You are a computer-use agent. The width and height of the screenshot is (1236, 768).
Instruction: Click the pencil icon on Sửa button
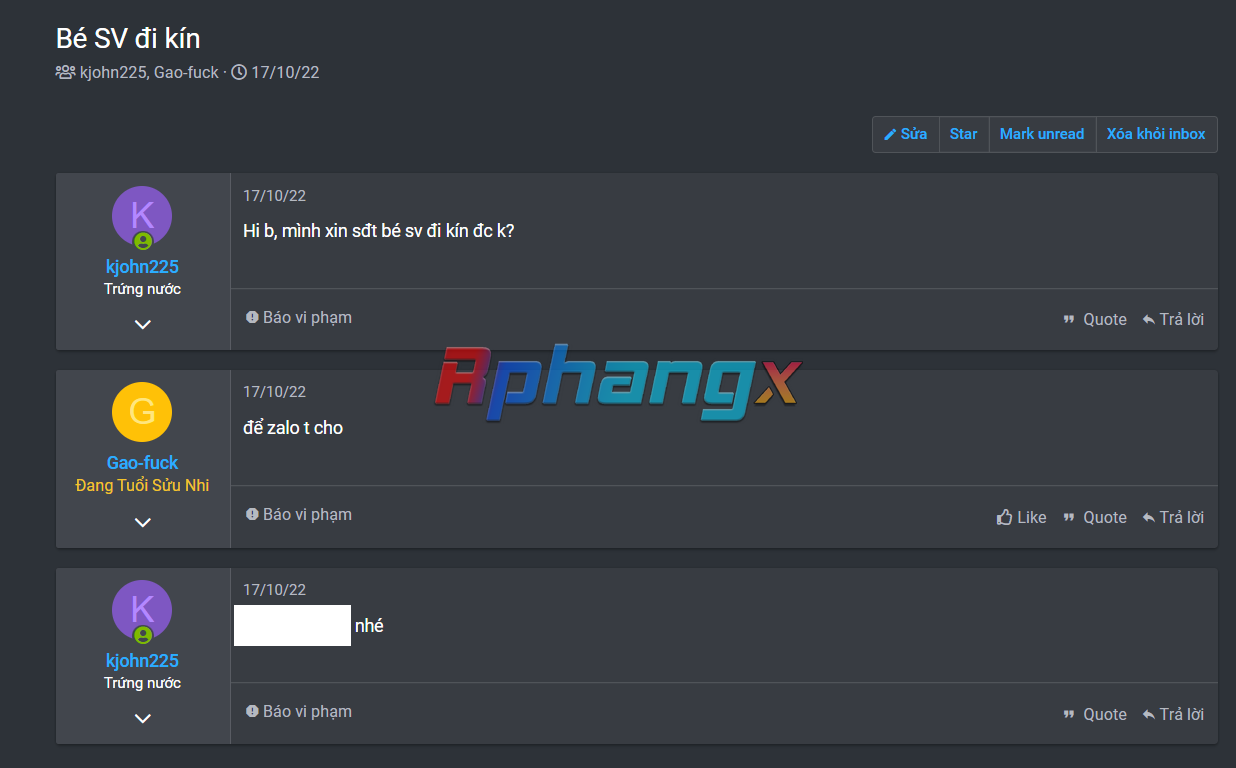tap(890, 134)
